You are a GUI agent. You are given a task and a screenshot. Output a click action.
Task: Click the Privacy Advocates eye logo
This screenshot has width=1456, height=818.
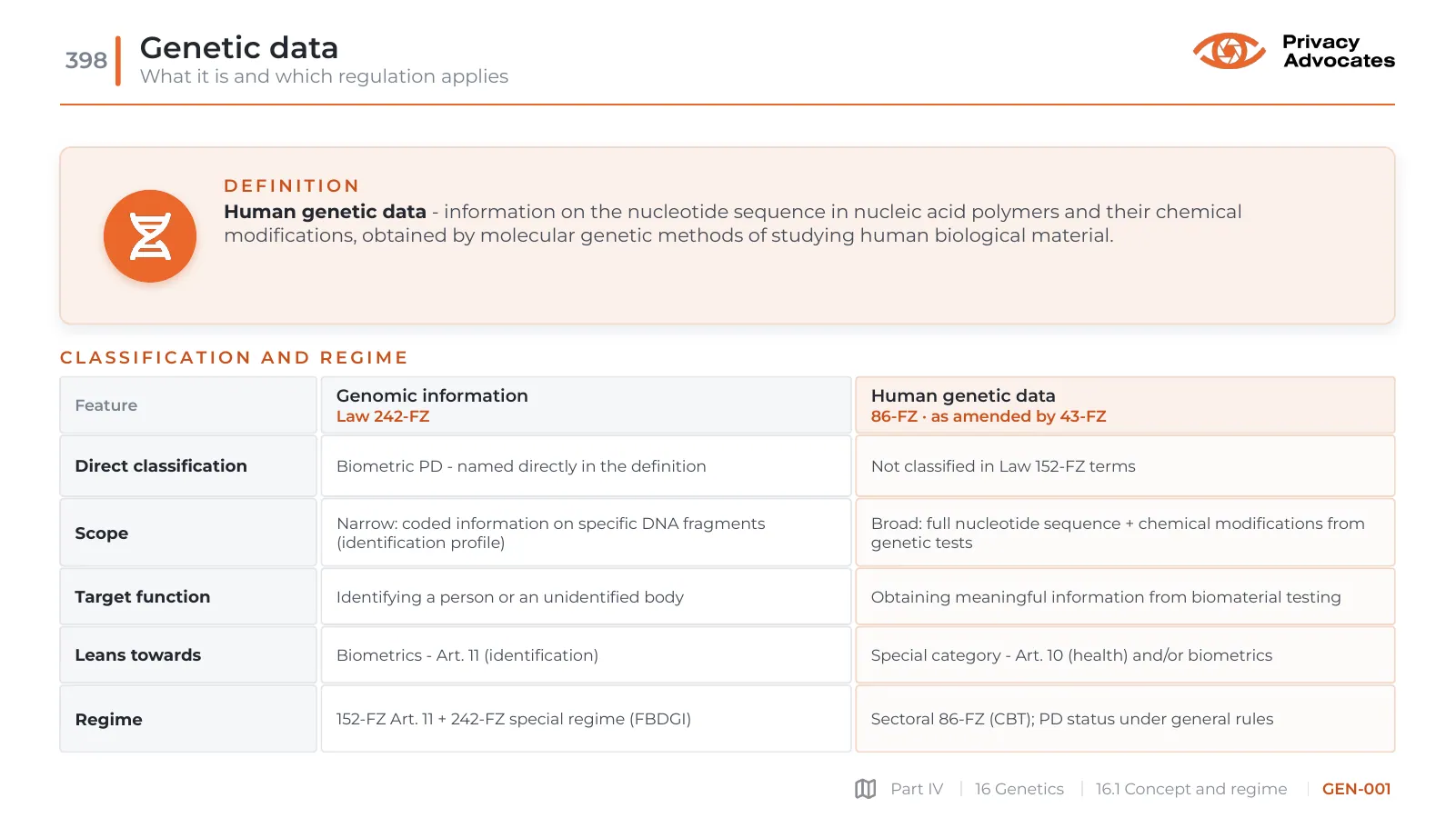coord(1229,51)
